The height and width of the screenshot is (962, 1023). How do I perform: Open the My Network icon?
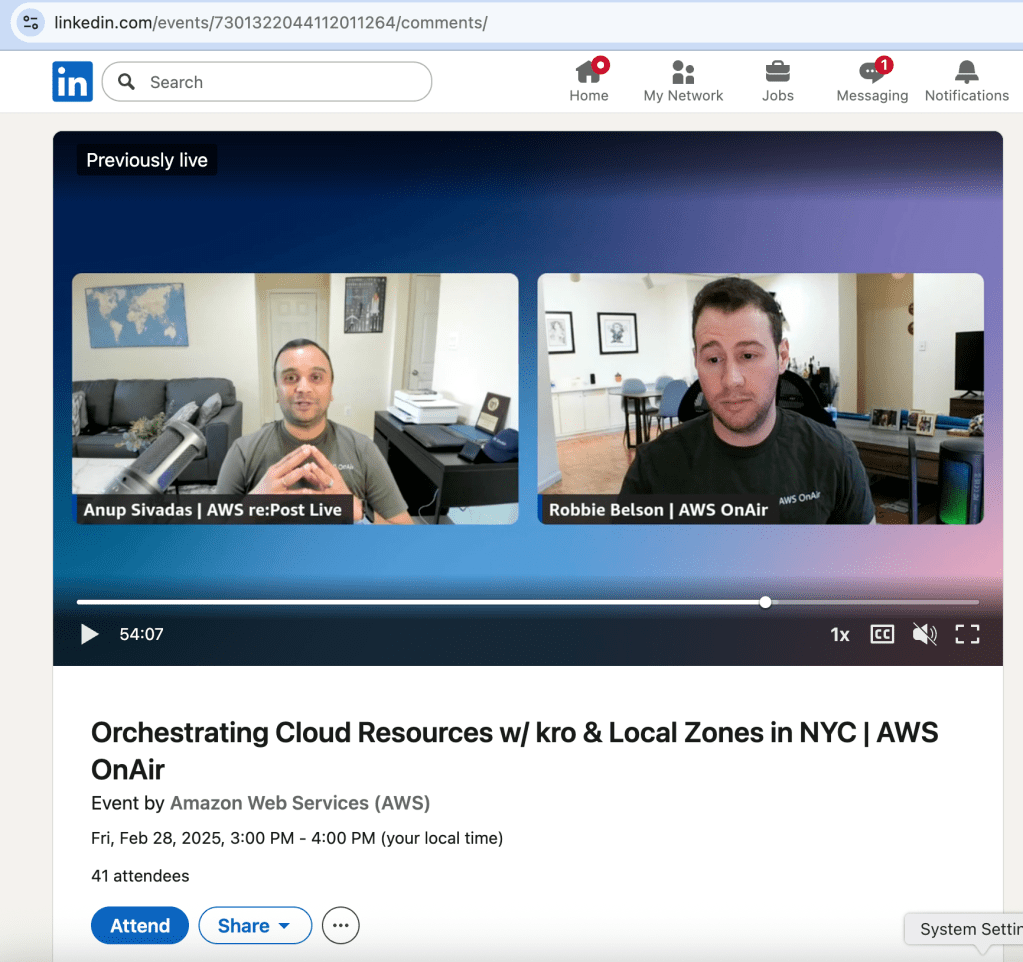683,73
